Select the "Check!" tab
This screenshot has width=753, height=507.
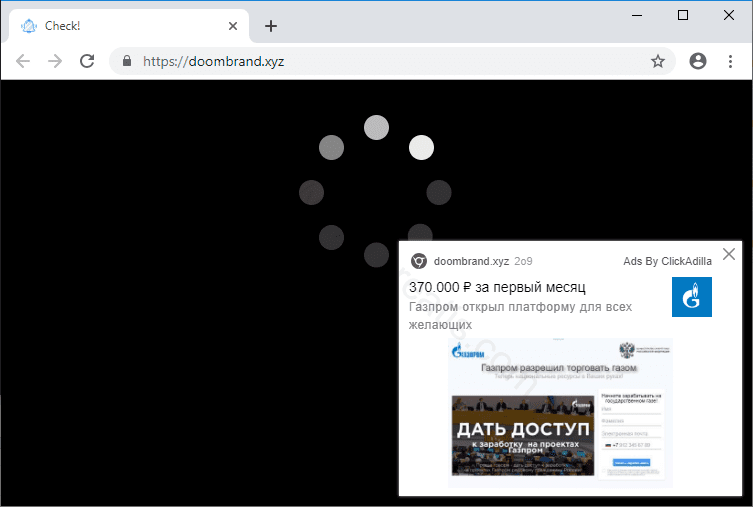coord(120,26)
